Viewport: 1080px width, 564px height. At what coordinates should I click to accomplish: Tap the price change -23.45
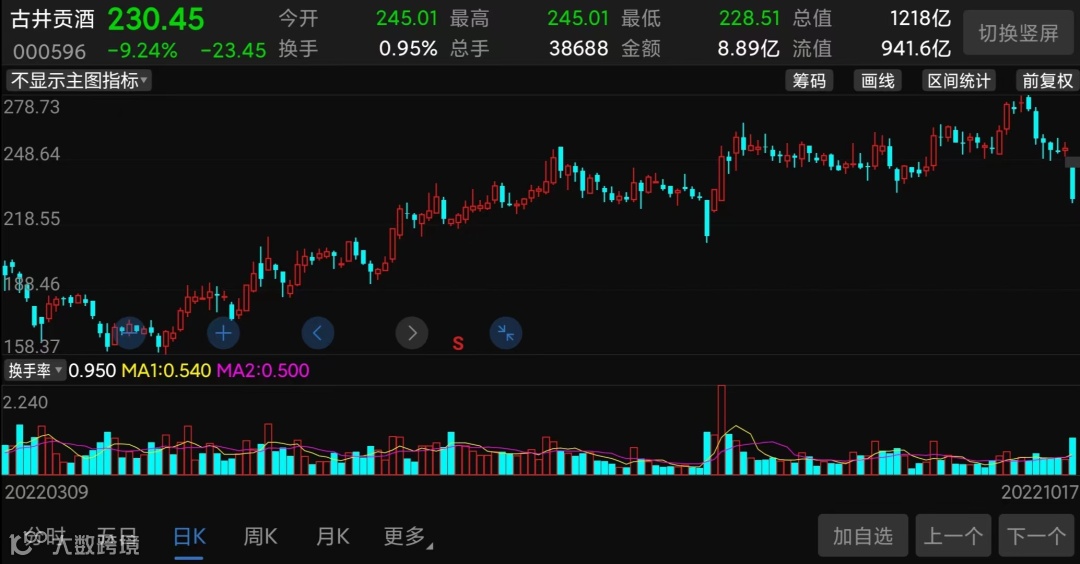click(x=233, y=50)
